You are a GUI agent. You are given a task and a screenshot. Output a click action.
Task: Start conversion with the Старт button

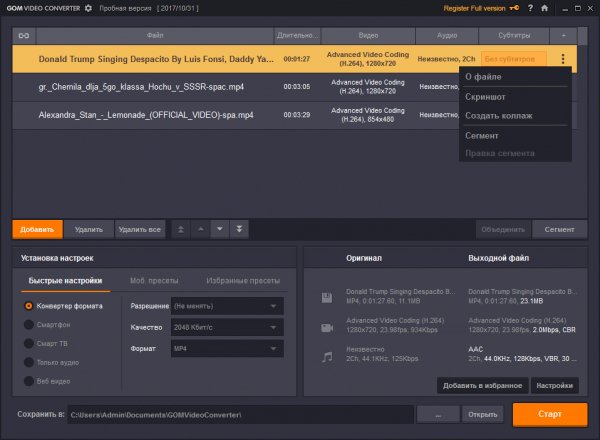550,414
